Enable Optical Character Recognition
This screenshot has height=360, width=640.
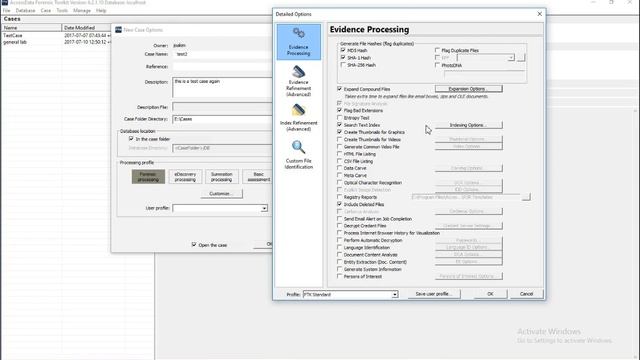(340, 182)
